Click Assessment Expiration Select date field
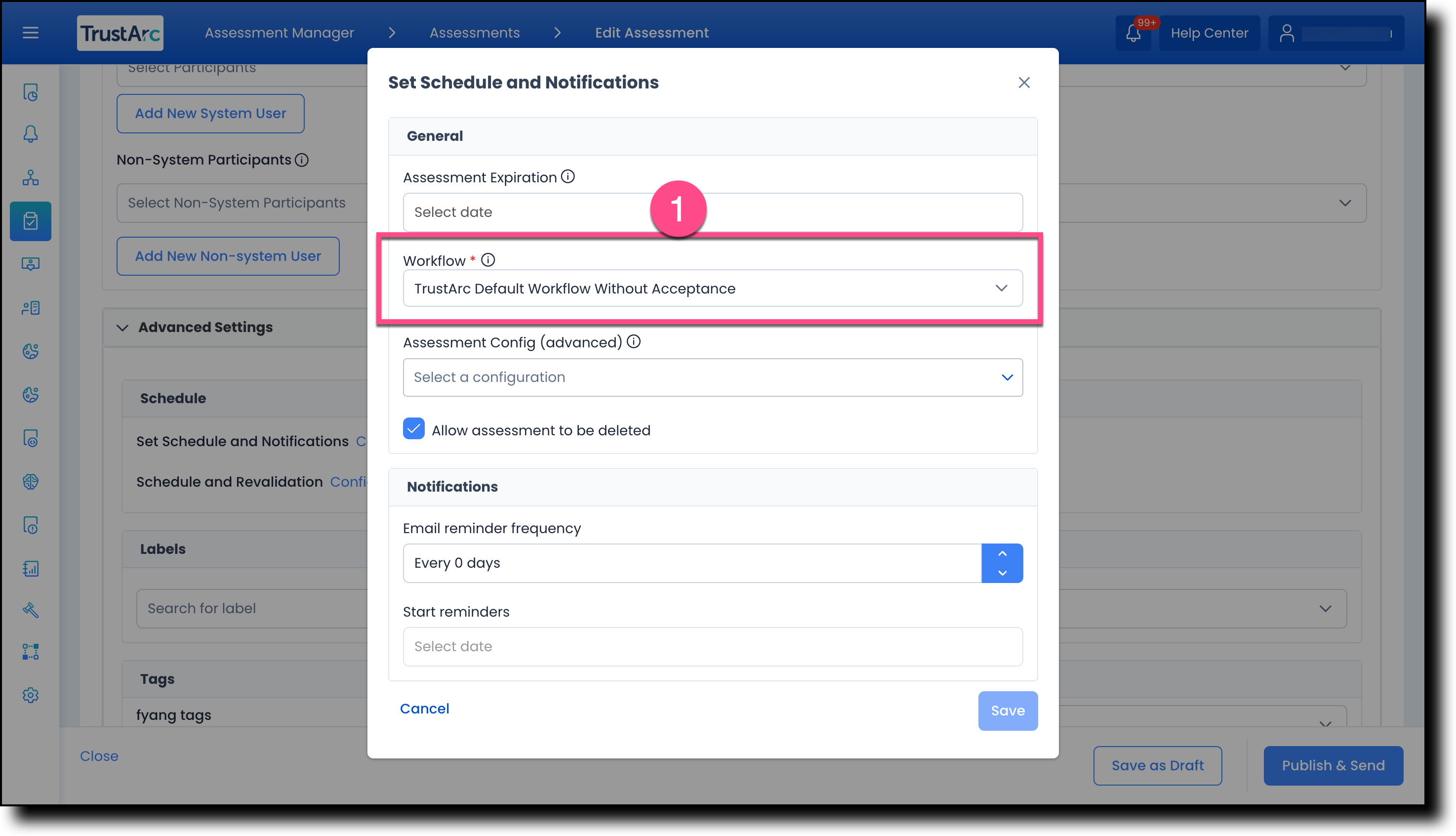 [x=712, y=212]
